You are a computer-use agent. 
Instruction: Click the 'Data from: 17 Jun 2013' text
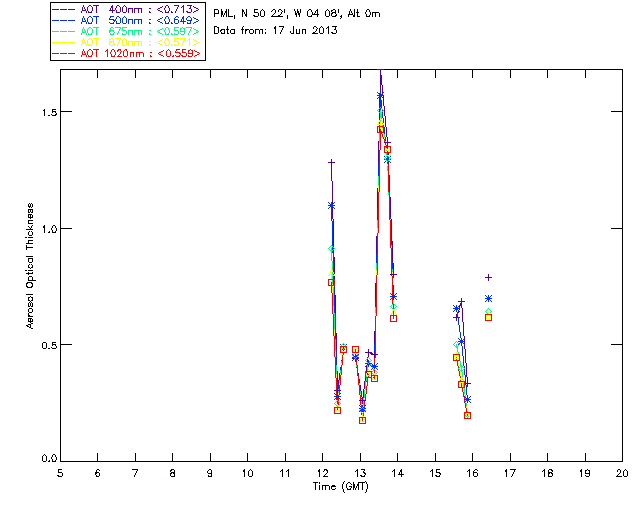tap(276, 31)
